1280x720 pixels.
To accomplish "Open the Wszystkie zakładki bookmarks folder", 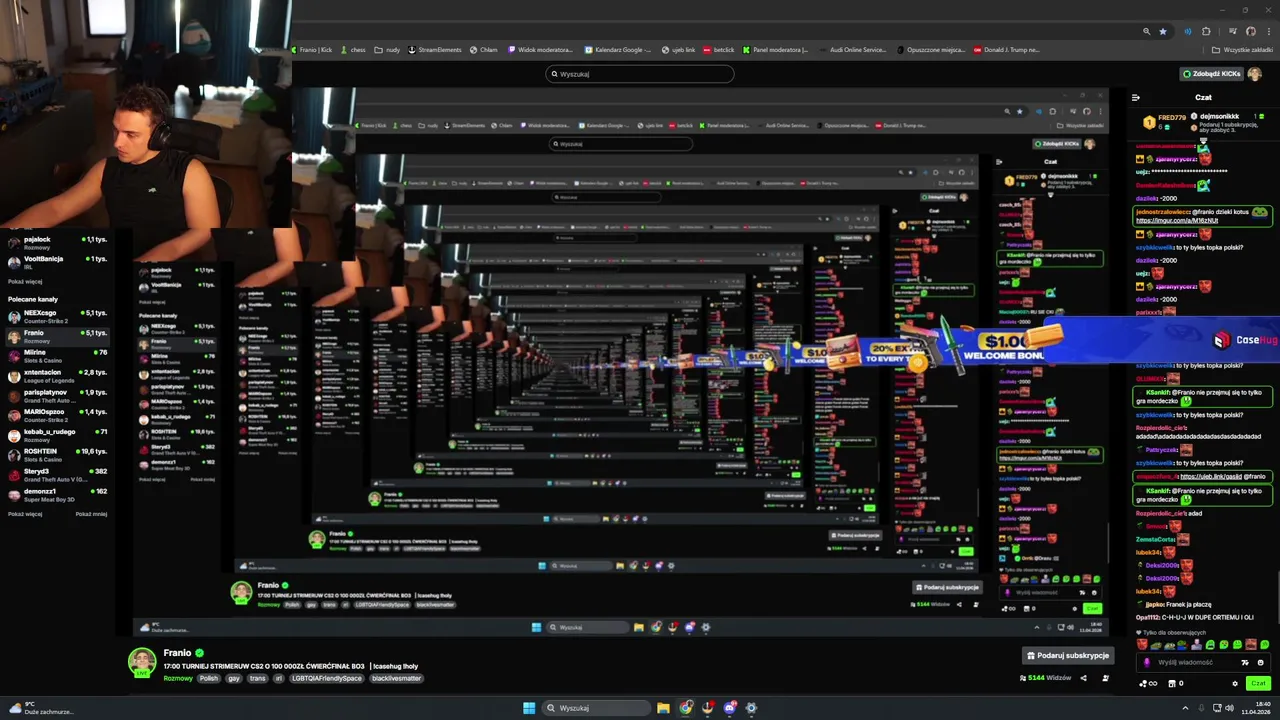I will (1242, 50).
